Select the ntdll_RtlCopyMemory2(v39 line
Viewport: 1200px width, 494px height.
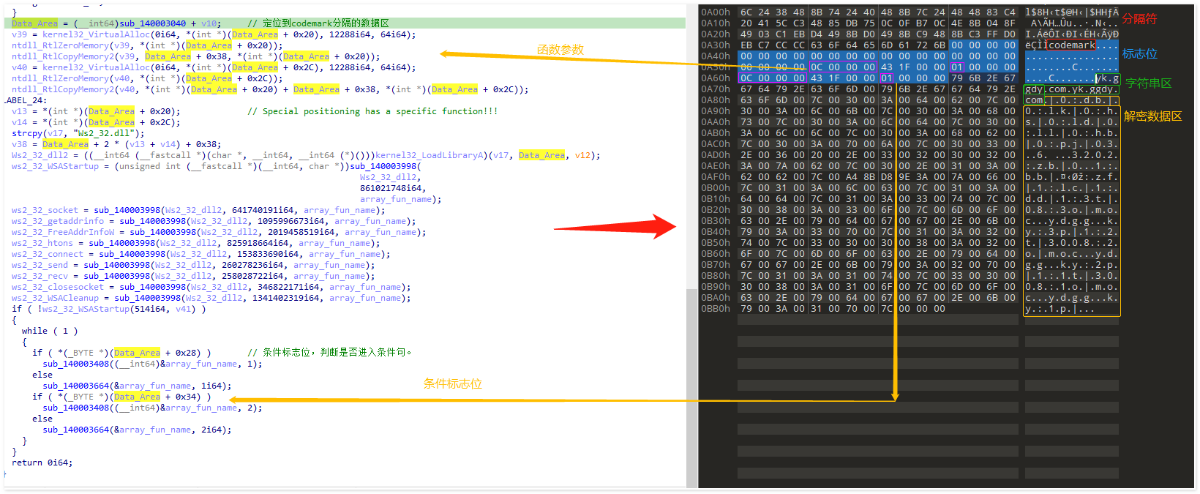(195, 56)
